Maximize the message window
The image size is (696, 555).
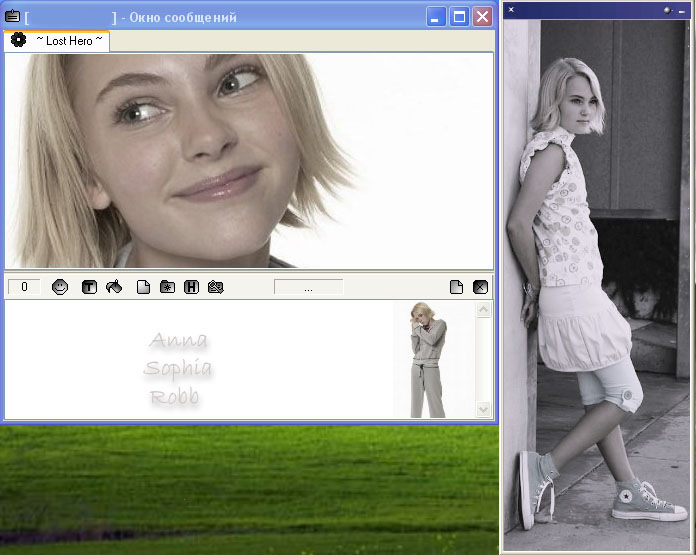tap(459, 17)
